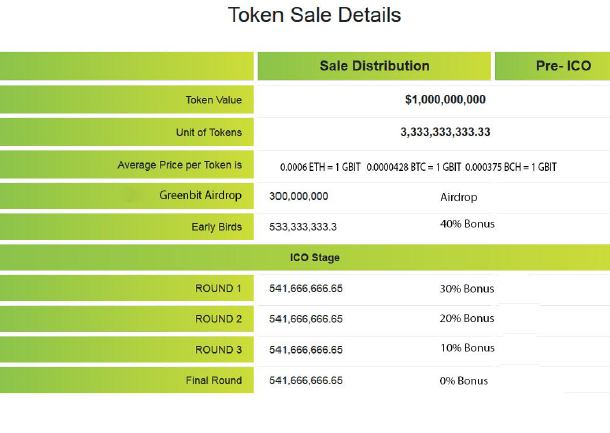Click the 20% Bonus cell

click(467, 319)
